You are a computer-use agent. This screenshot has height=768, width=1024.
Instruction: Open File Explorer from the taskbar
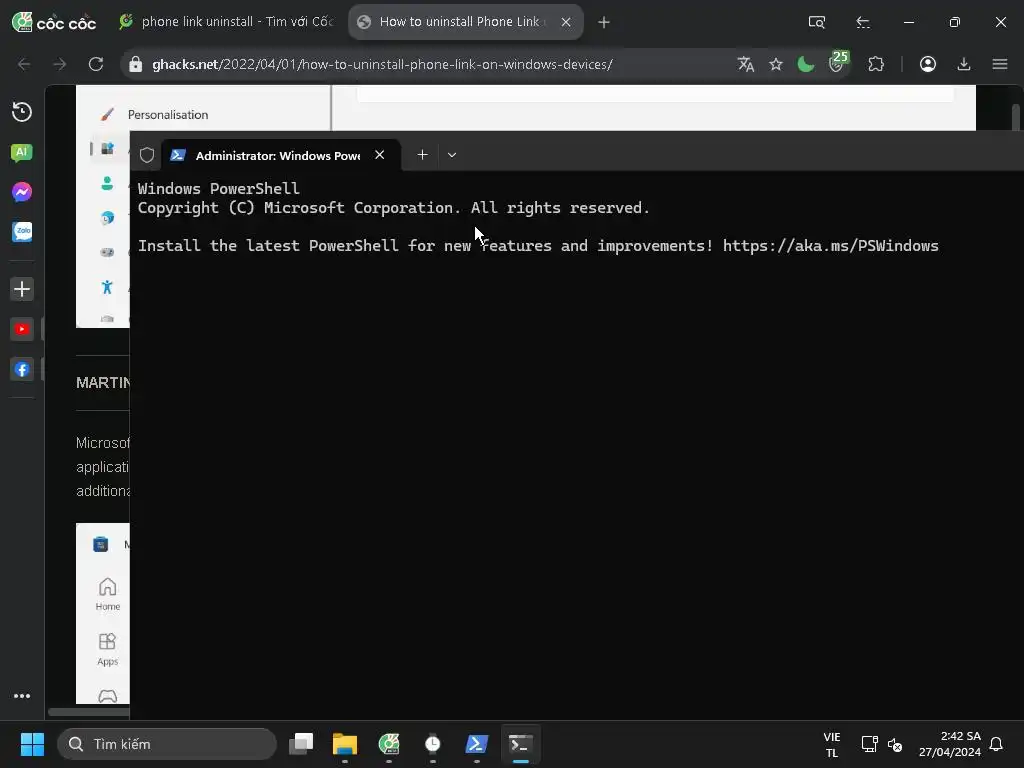coord(345,744)
